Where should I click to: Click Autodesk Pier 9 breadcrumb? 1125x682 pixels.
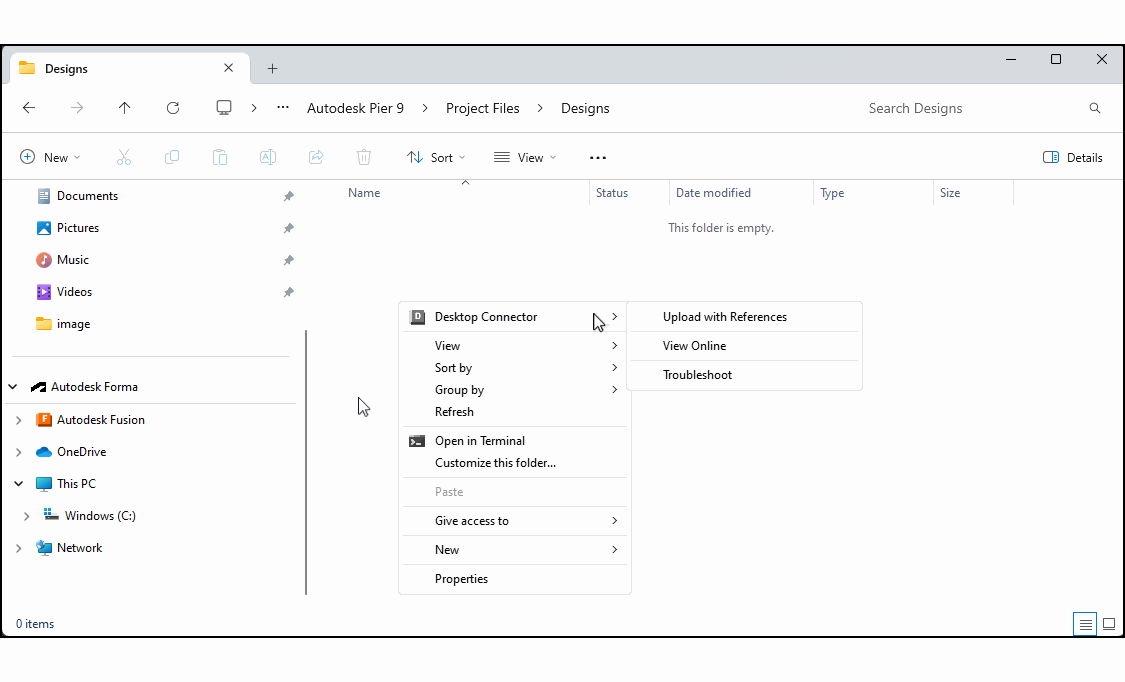(x=355, y=108)
